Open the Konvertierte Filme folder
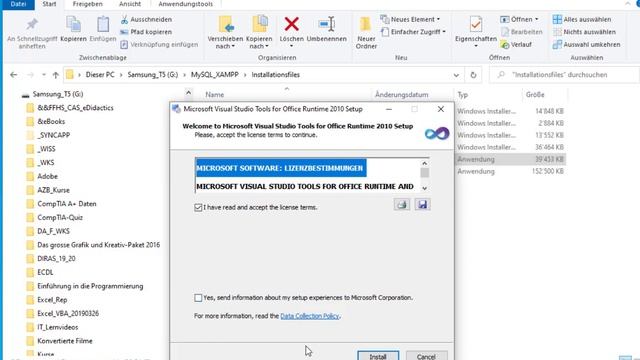Image resolution: width=640 pixels, height=360 pixels. pyautogui.click(x=64, y=341)
